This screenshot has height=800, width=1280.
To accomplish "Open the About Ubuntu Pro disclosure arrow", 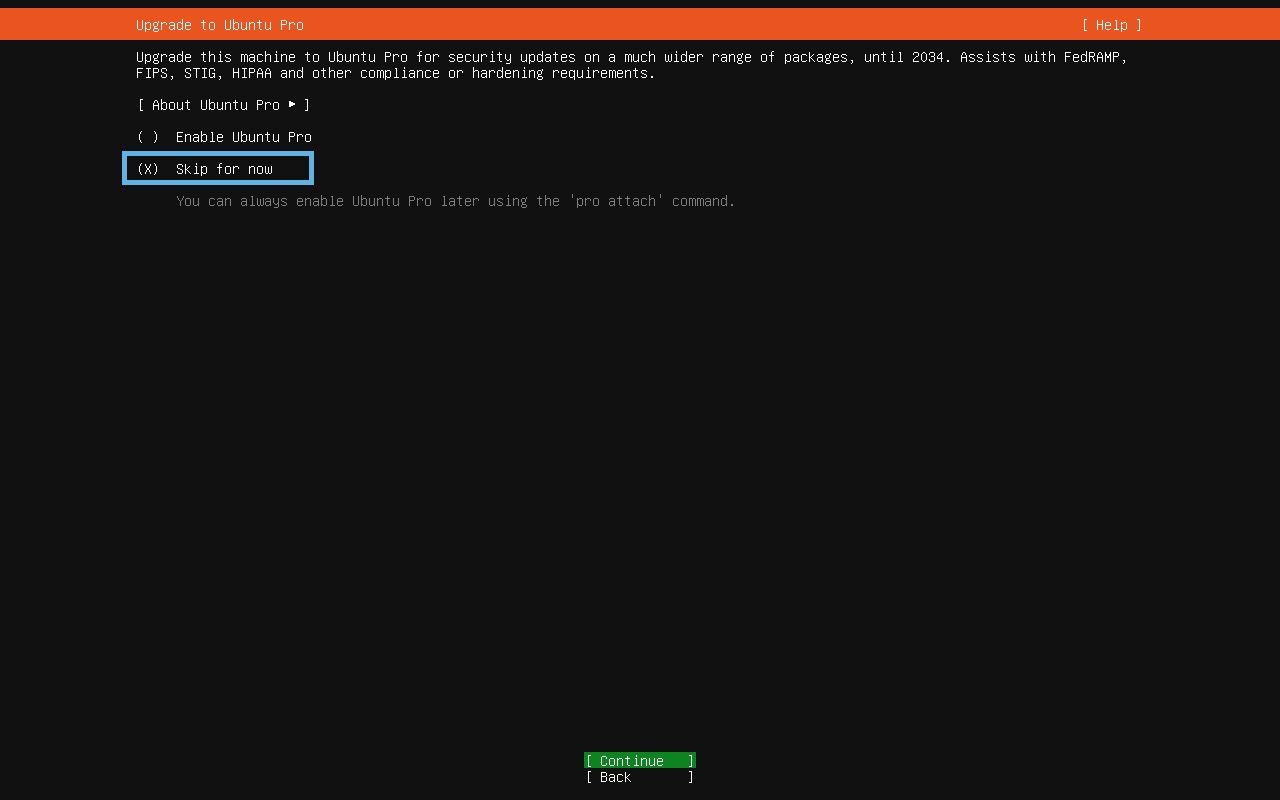I will pos(292,105).
